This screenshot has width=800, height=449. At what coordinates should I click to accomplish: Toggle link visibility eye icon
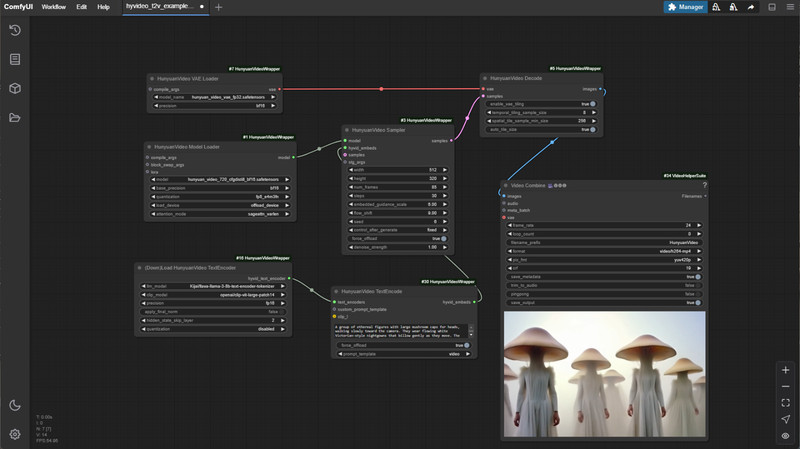[x=786, y=436]
